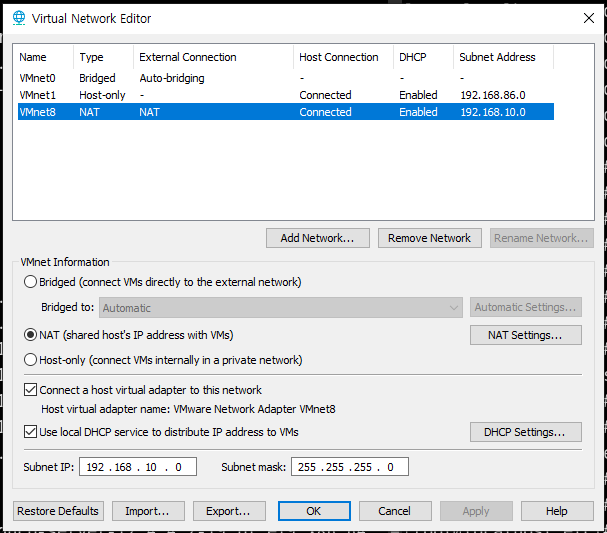Image resolution: width=607 pixels, height=533 pixels.
Task: Close the Virtual Network Editor dialog
Action: pyautogui.click(x=588, y=18)
